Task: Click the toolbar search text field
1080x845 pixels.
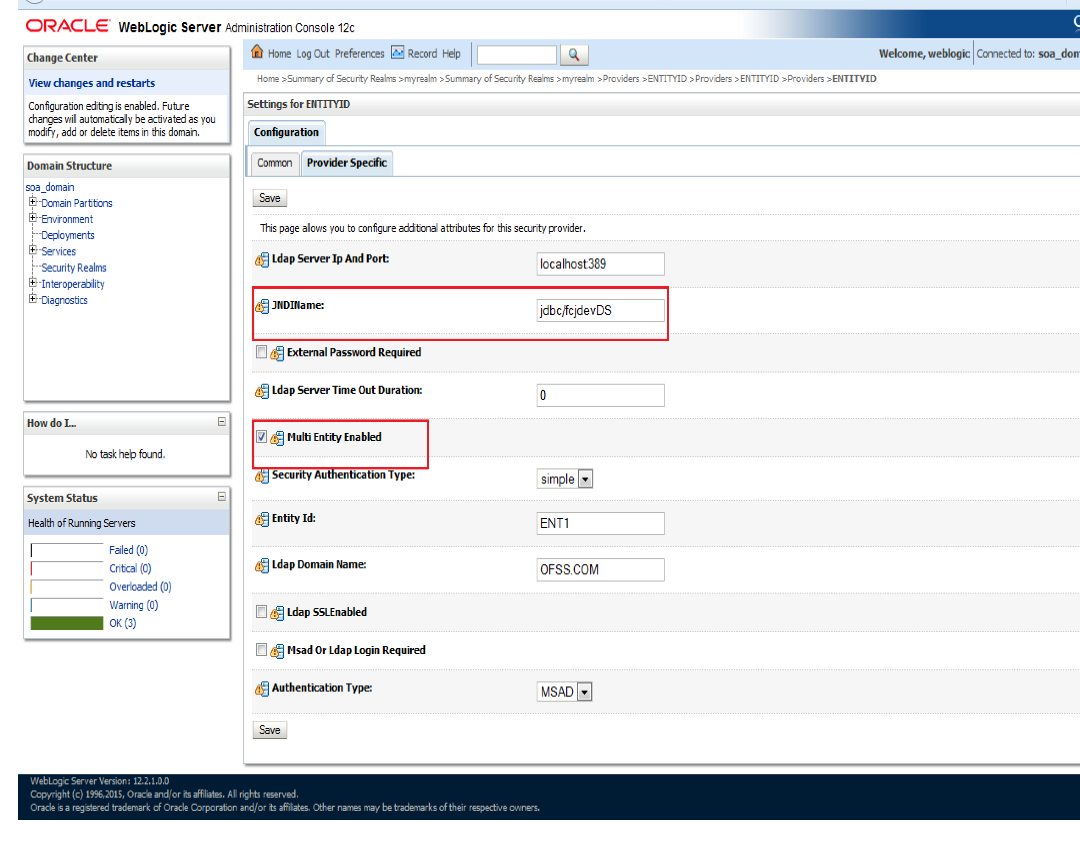Action: 517,54
